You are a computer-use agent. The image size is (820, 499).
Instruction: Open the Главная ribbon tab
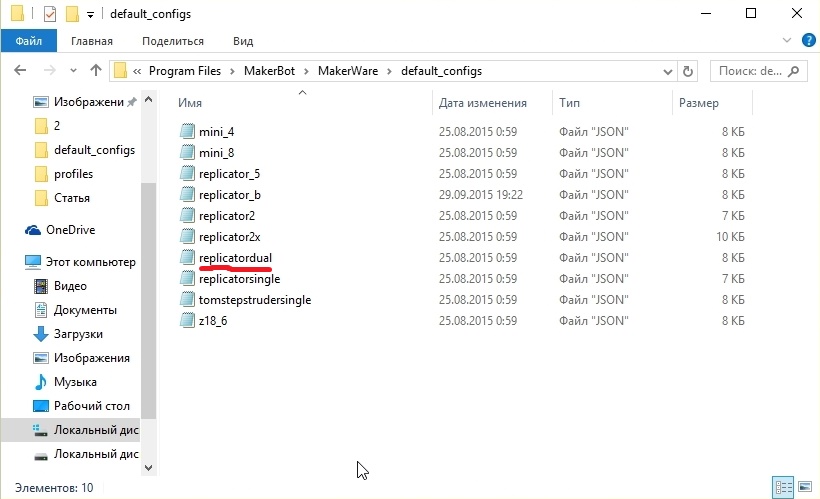point(92,41)
